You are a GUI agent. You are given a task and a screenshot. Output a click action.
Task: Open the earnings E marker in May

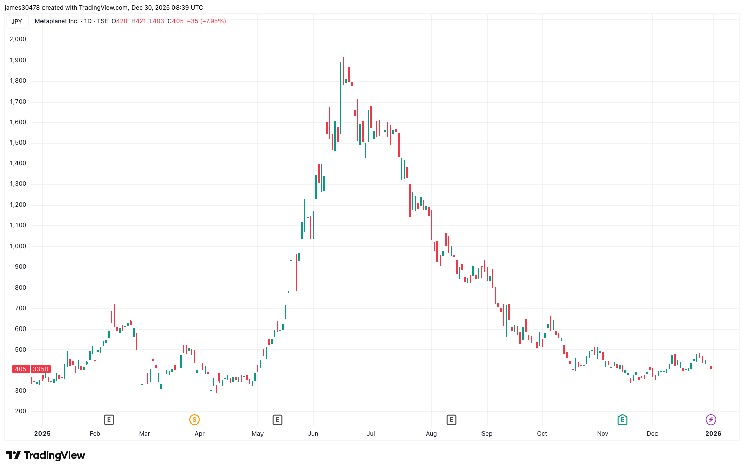click(x=277, y=418)
